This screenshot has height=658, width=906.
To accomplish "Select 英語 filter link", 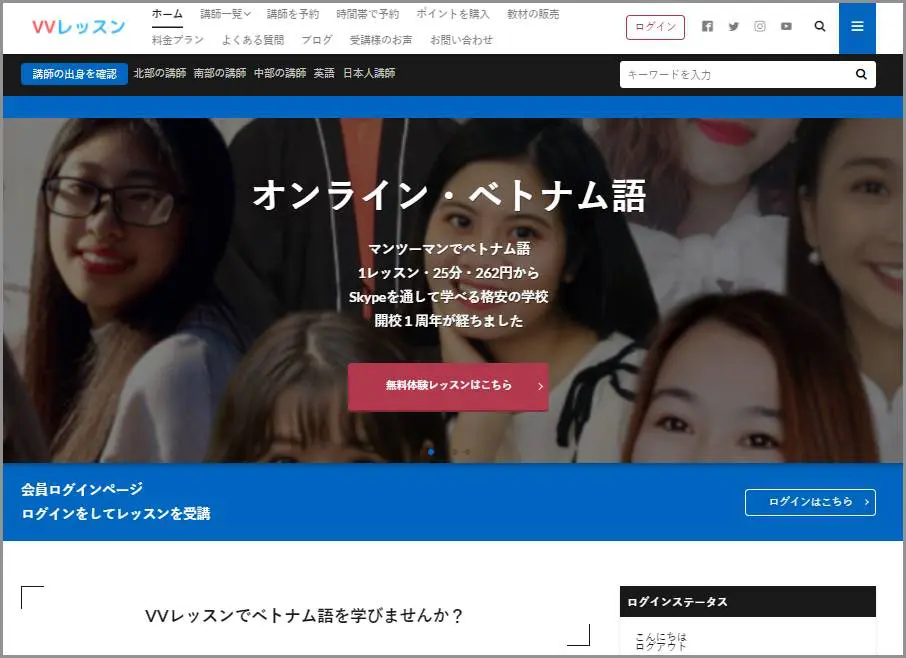I will pyautogui.click(x=324, y=73).
